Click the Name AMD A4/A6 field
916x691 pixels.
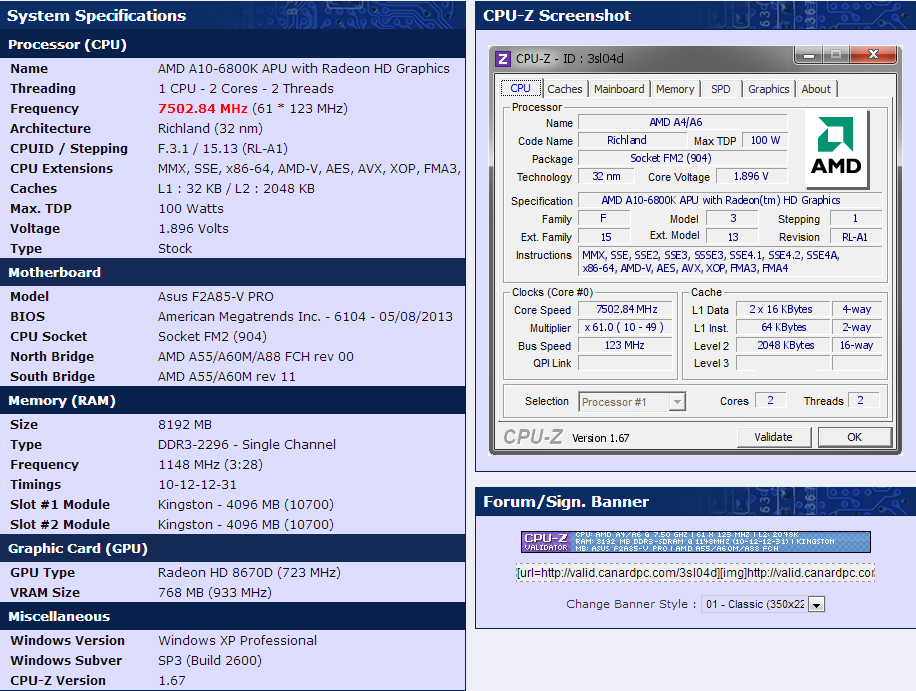(x=682, y=122)
